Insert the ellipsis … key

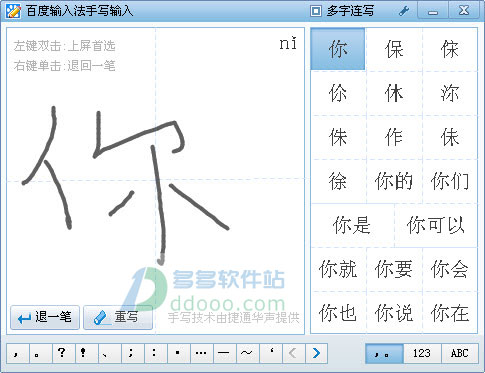(202, 353)
